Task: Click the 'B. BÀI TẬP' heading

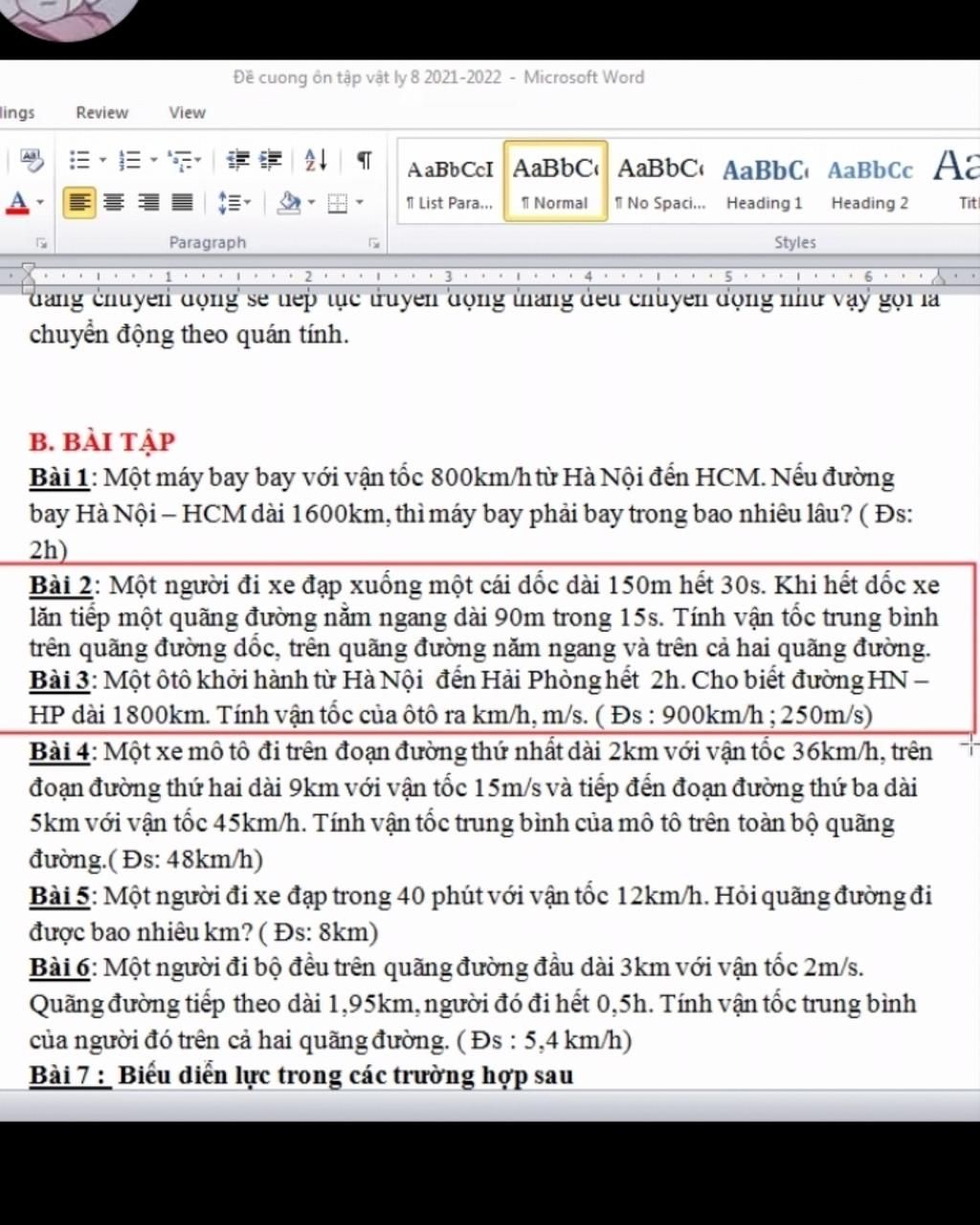Action: pyautogui.click(x=102, y=442)
